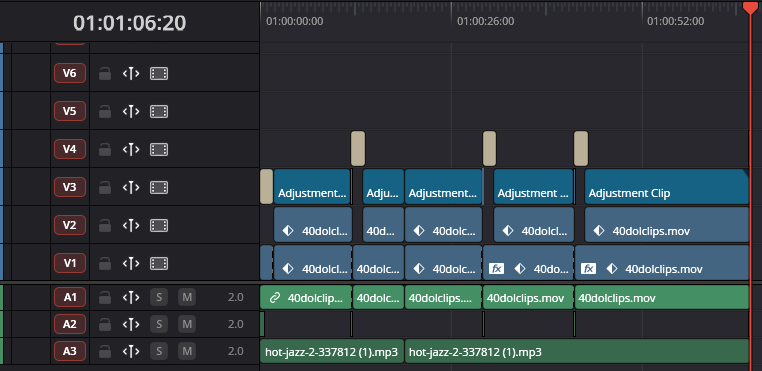Screen dimensions: 762x371
Task: Click the 2.0 channel label of A1
Action: tap(236, 297)
